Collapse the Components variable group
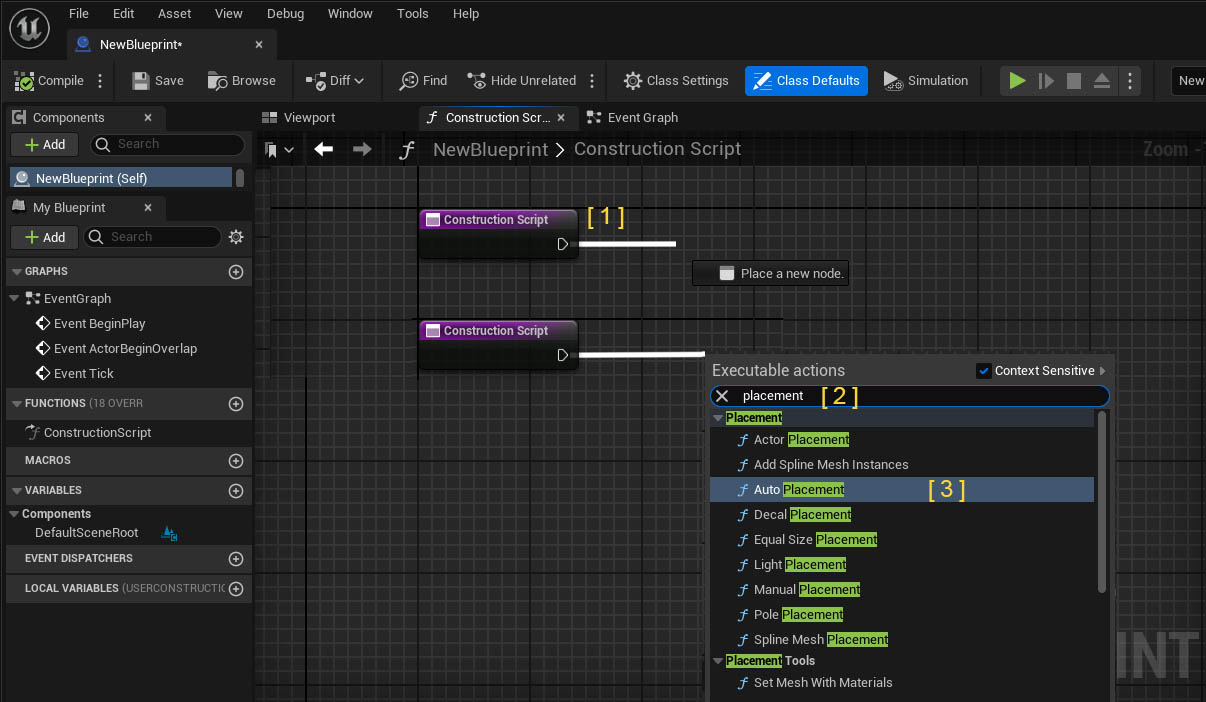 [14, 513]
